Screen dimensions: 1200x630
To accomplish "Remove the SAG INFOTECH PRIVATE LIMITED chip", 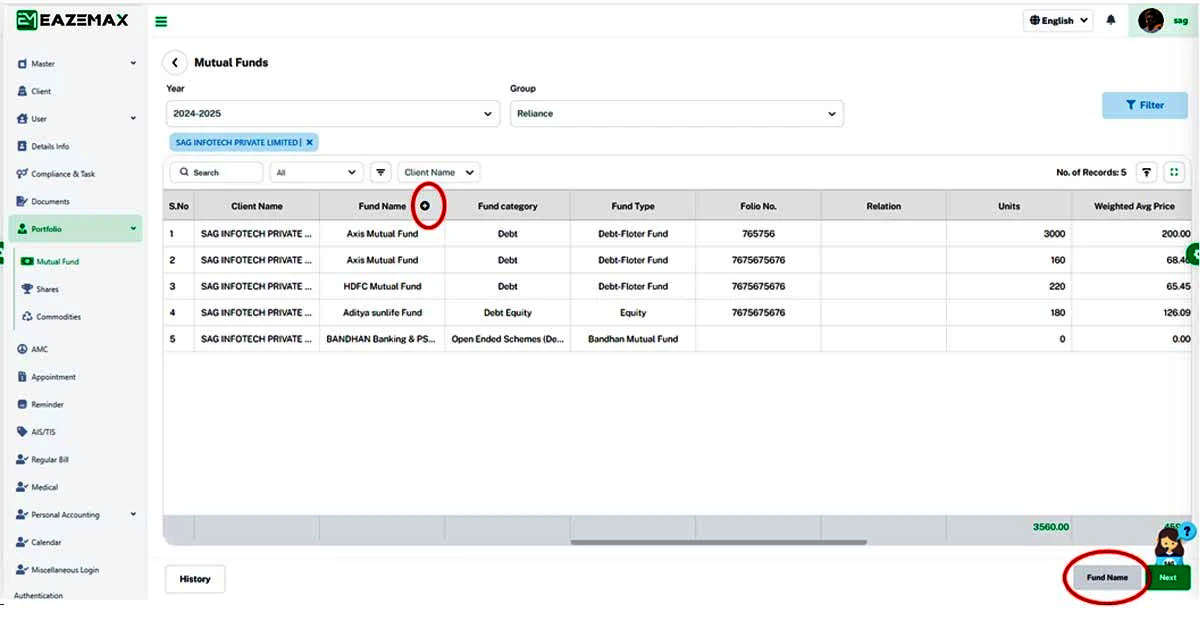I will [x=310, y=142].
